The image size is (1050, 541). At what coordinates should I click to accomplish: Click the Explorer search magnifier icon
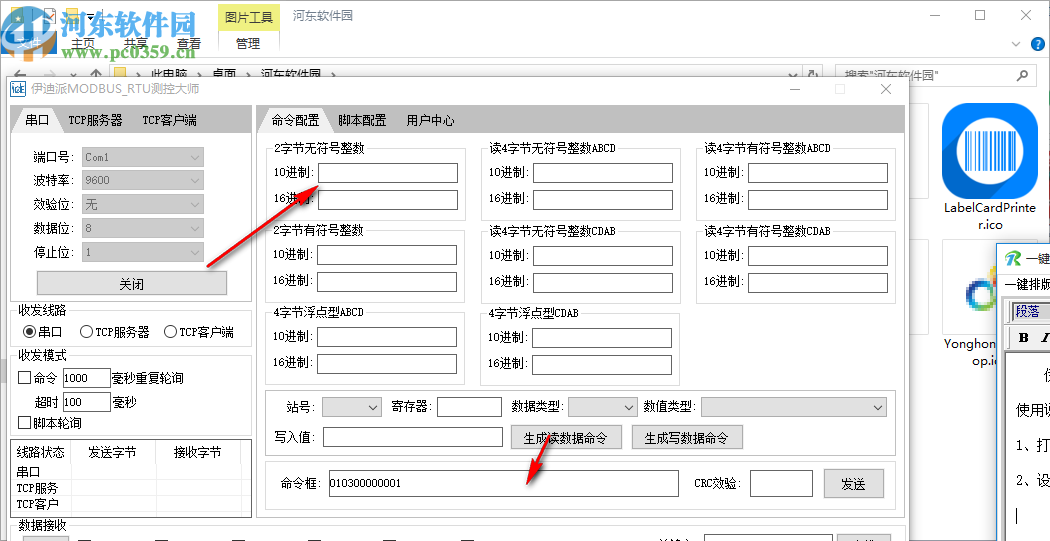click(x=1022, y=75)
